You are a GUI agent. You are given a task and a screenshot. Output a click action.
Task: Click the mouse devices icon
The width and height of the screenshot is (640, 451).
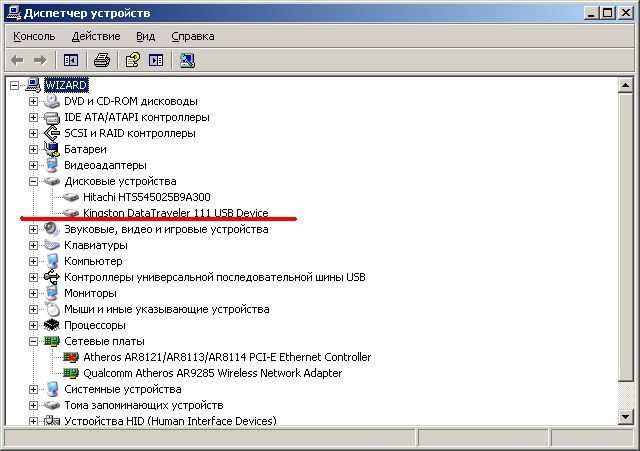click(x=52, y=309)
